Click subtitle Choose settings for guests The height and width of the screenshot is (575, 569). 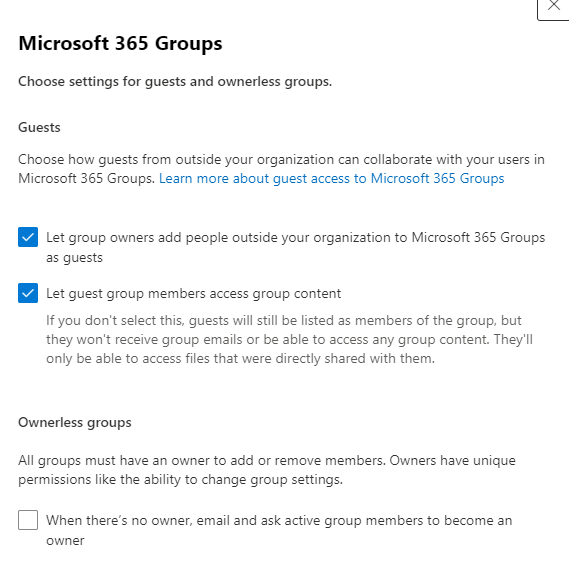point(175,81)
